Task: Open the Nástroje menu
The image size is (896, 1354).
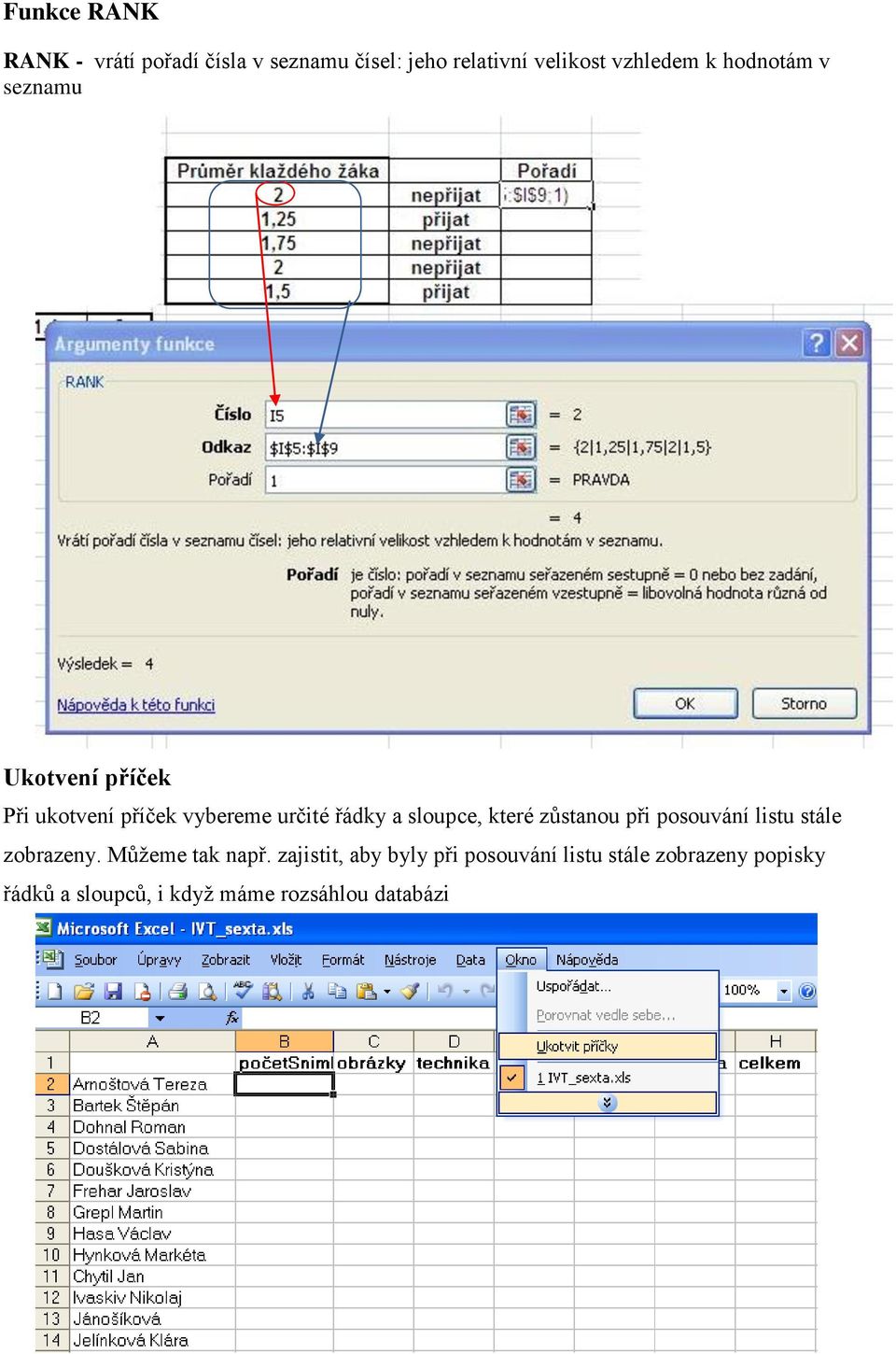Action: pos(410,960)
